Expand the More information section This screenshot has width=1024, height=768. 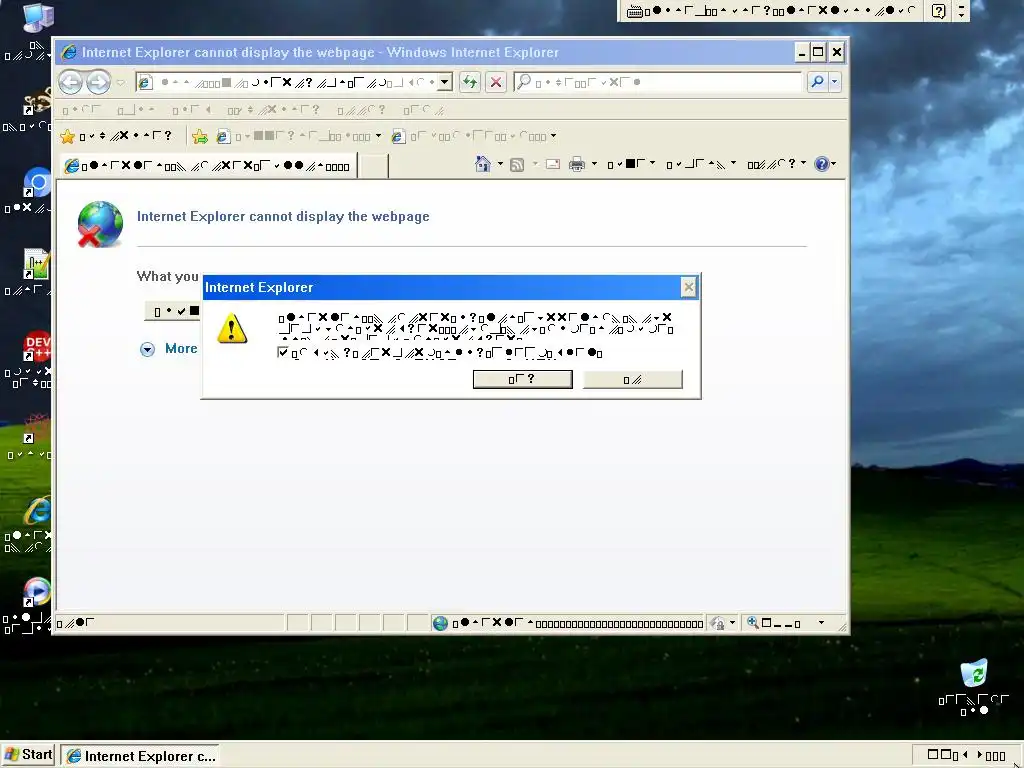[168, 349]
